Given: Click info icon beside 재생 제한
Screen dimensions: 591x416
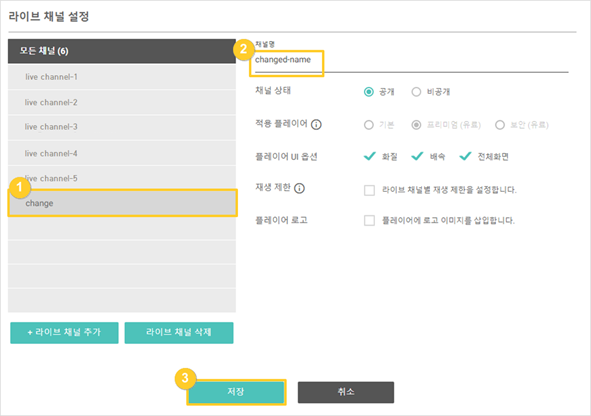Looking at the screenshot, I should pyautogui.click(x=299, y=188).
